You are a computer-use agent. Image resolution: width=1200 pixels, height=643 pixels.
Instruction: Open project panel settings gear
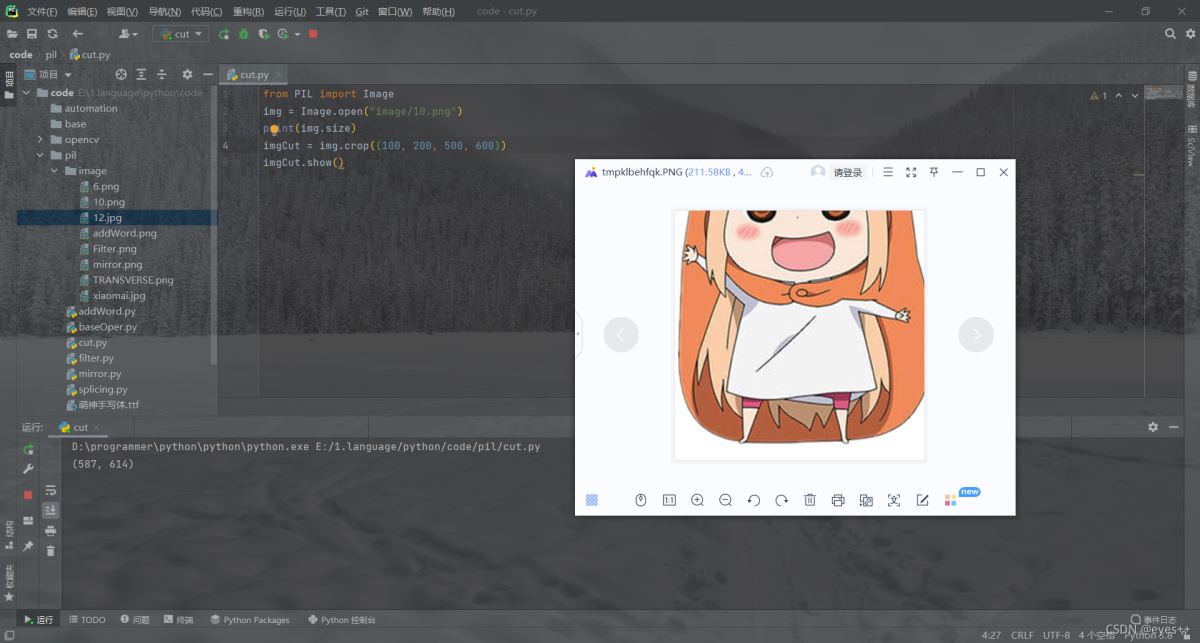pos(187,74)
